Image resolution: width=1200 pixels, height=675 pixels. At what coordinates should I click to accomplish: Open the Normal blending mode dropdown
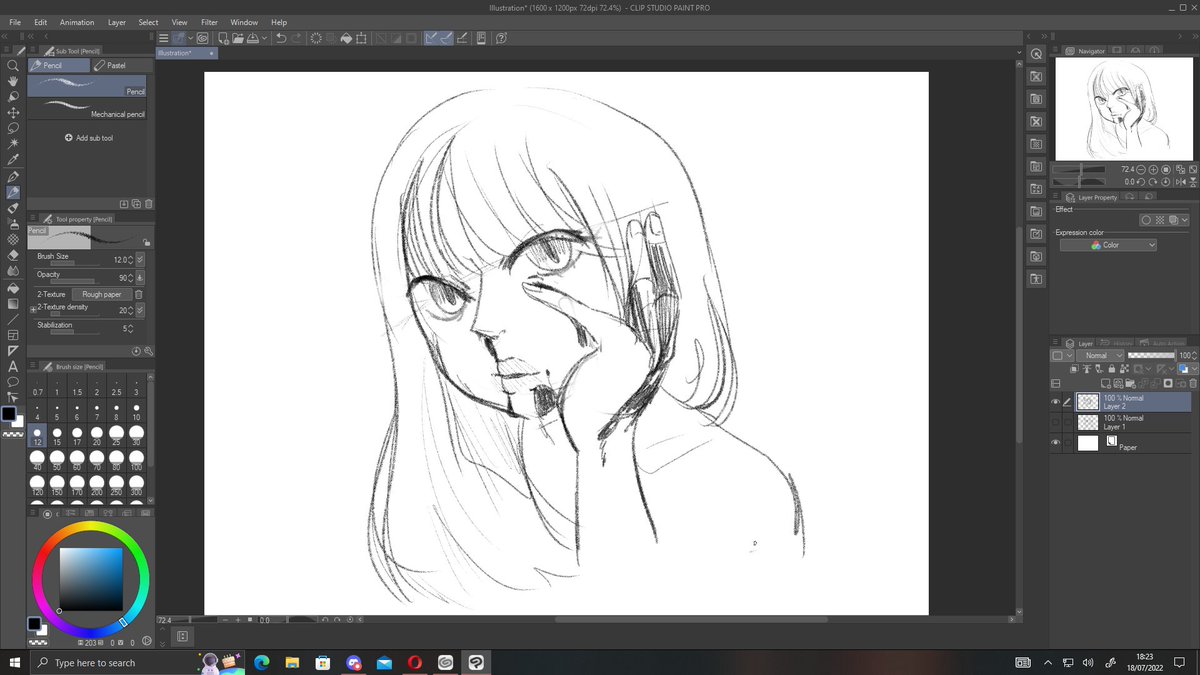tap(1098, 355)
